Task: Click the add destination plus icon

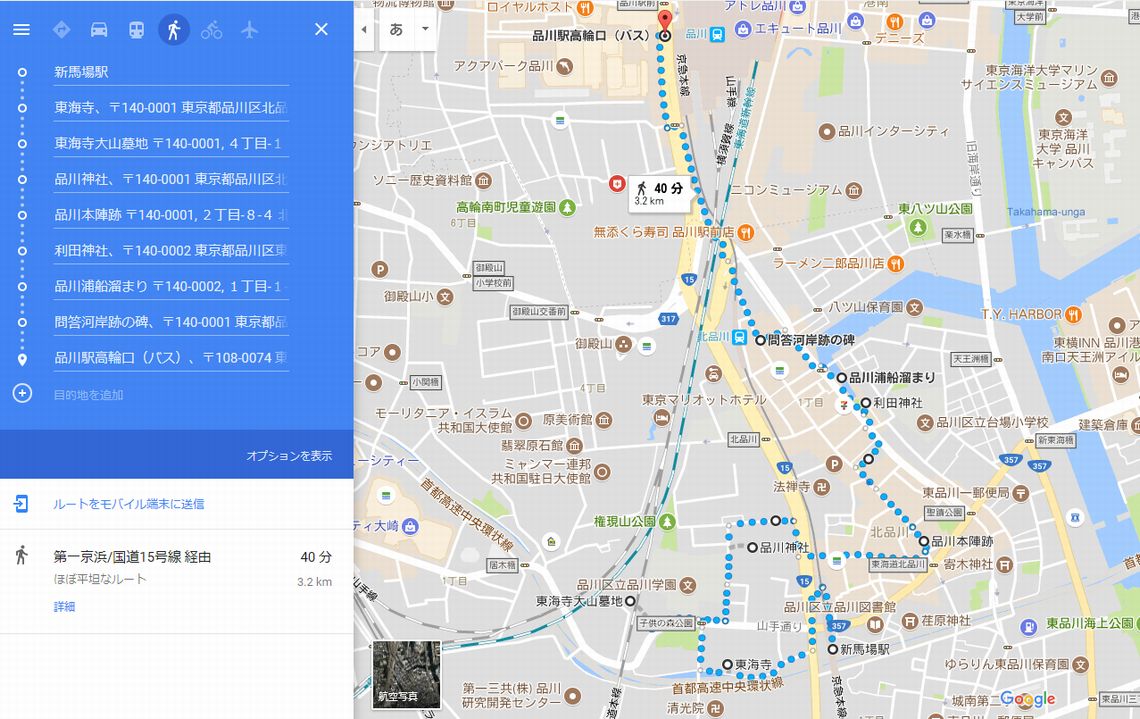Action: (23, 393)
